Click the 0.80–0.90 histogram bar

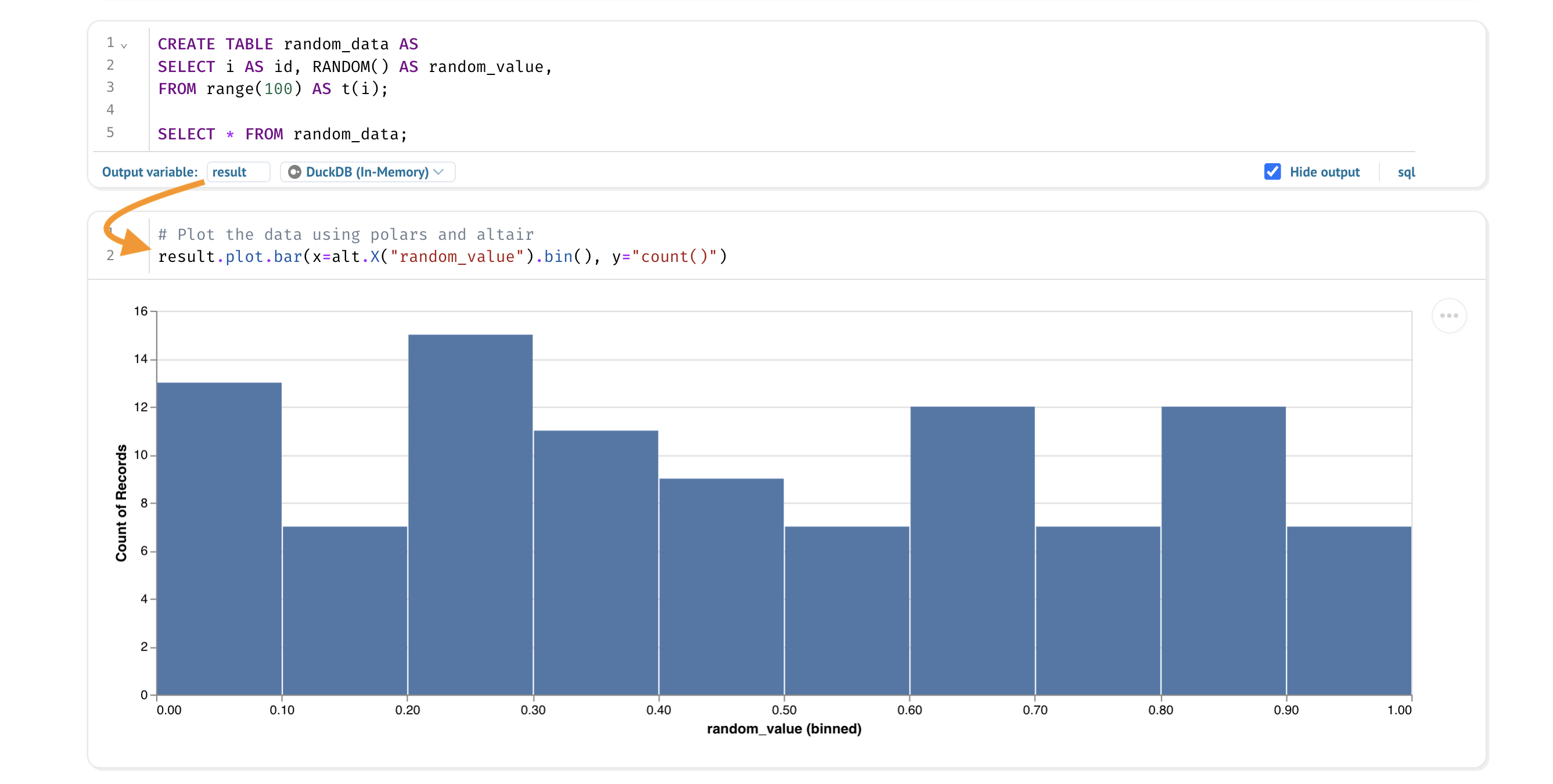1223,551
